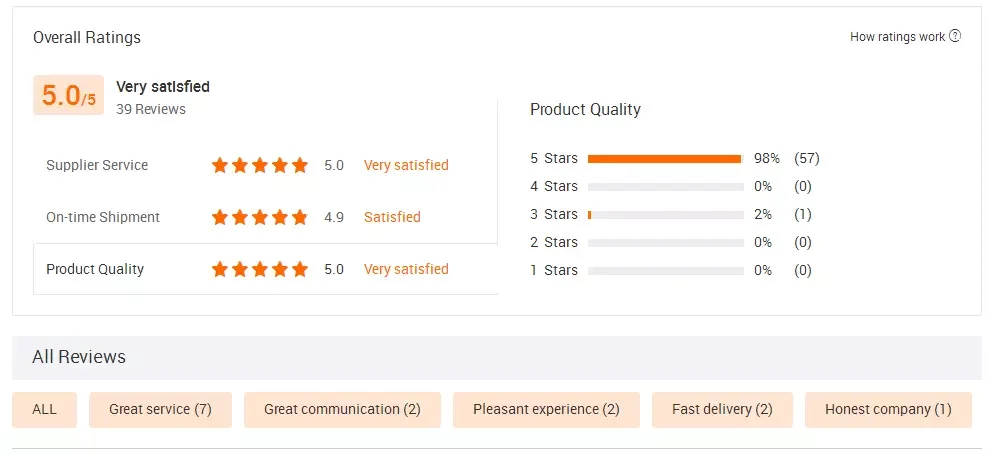988x456 pixels.
Task: Filter by Great service (7) tag
Action: tap(160, 409)
